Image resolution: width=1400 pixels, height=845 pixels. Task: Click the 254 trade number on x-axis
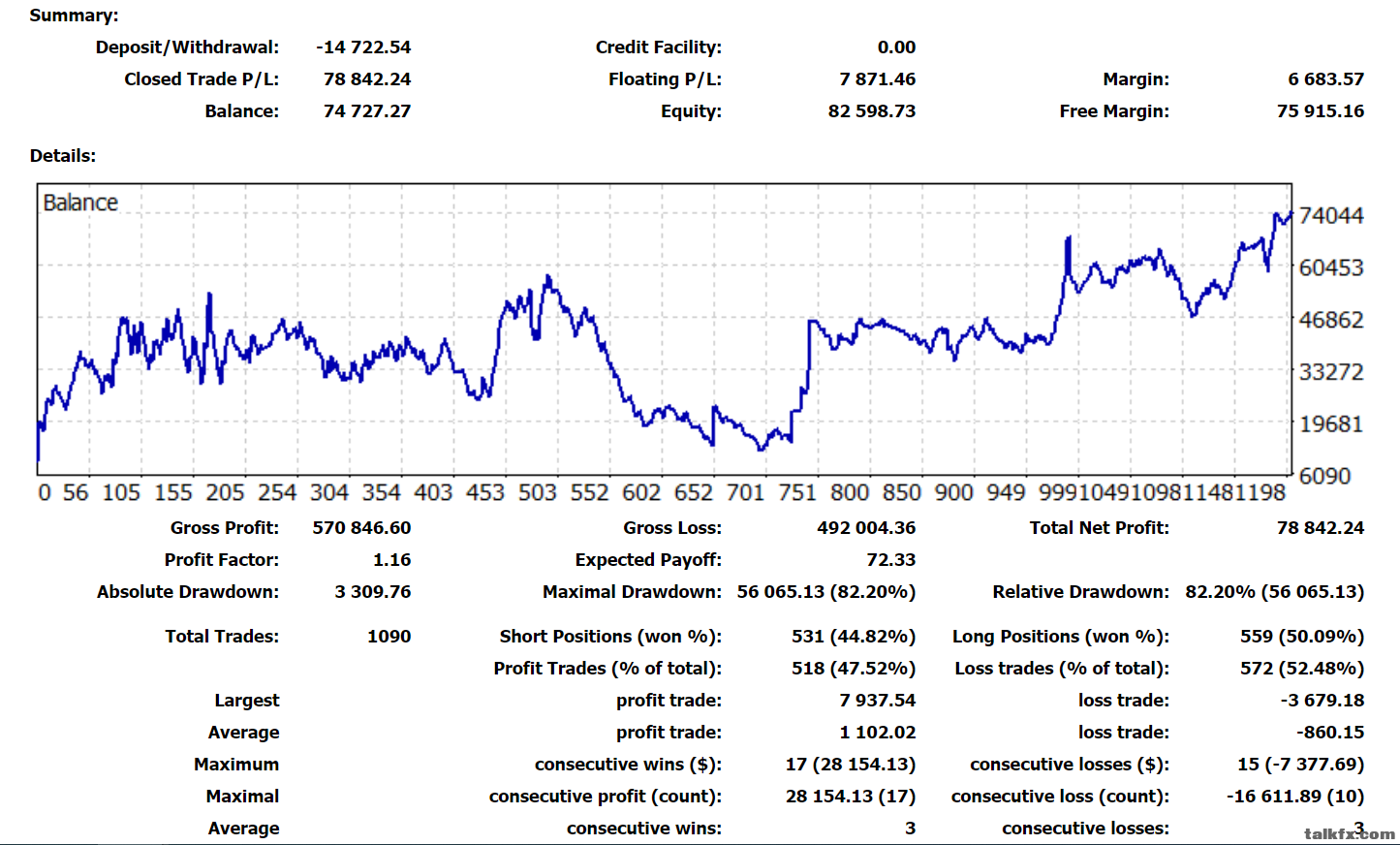pyautogui.click(x=277, y=492)
